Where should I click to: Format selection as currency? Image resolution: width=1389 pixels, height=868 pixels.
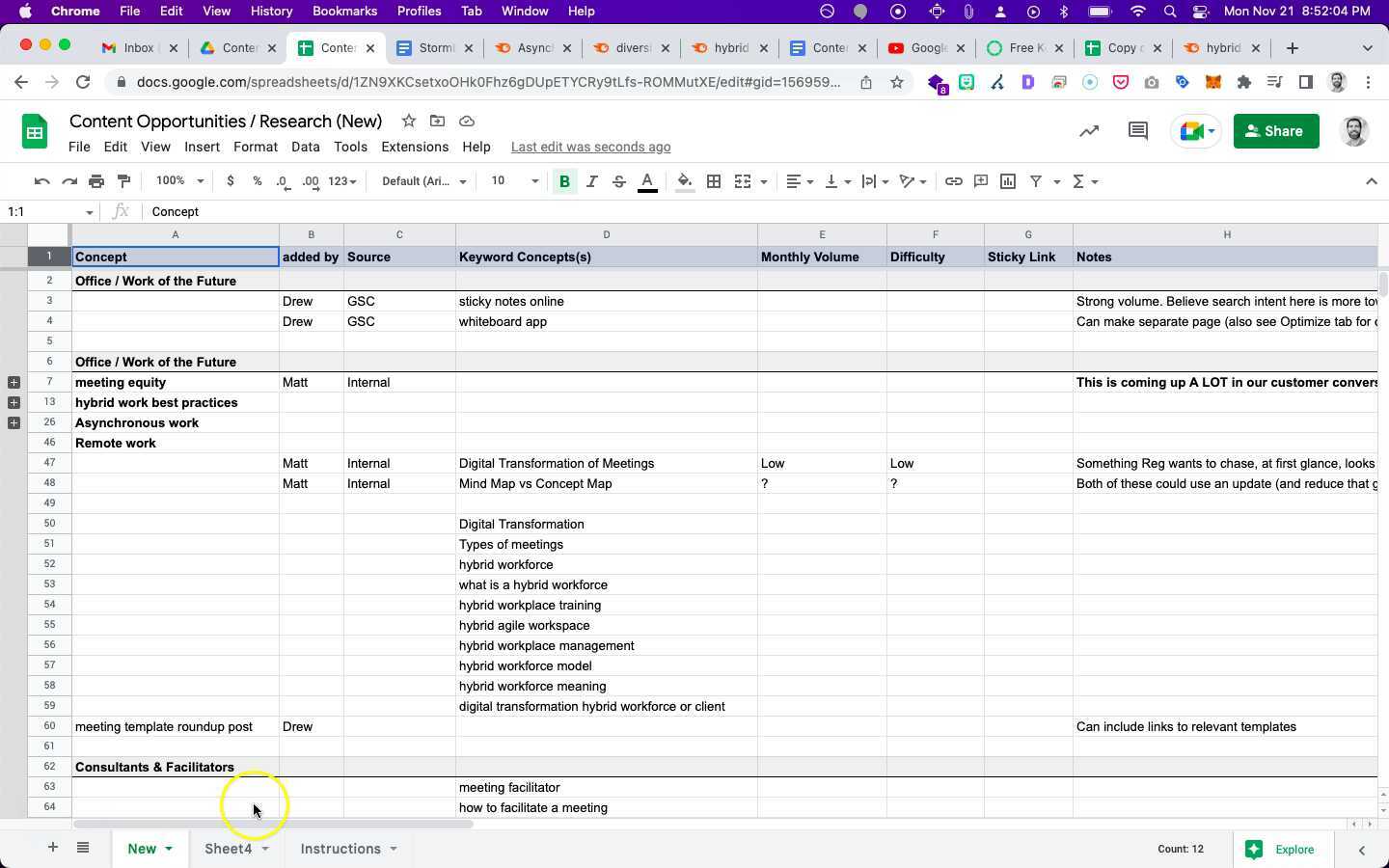(230, 181)
